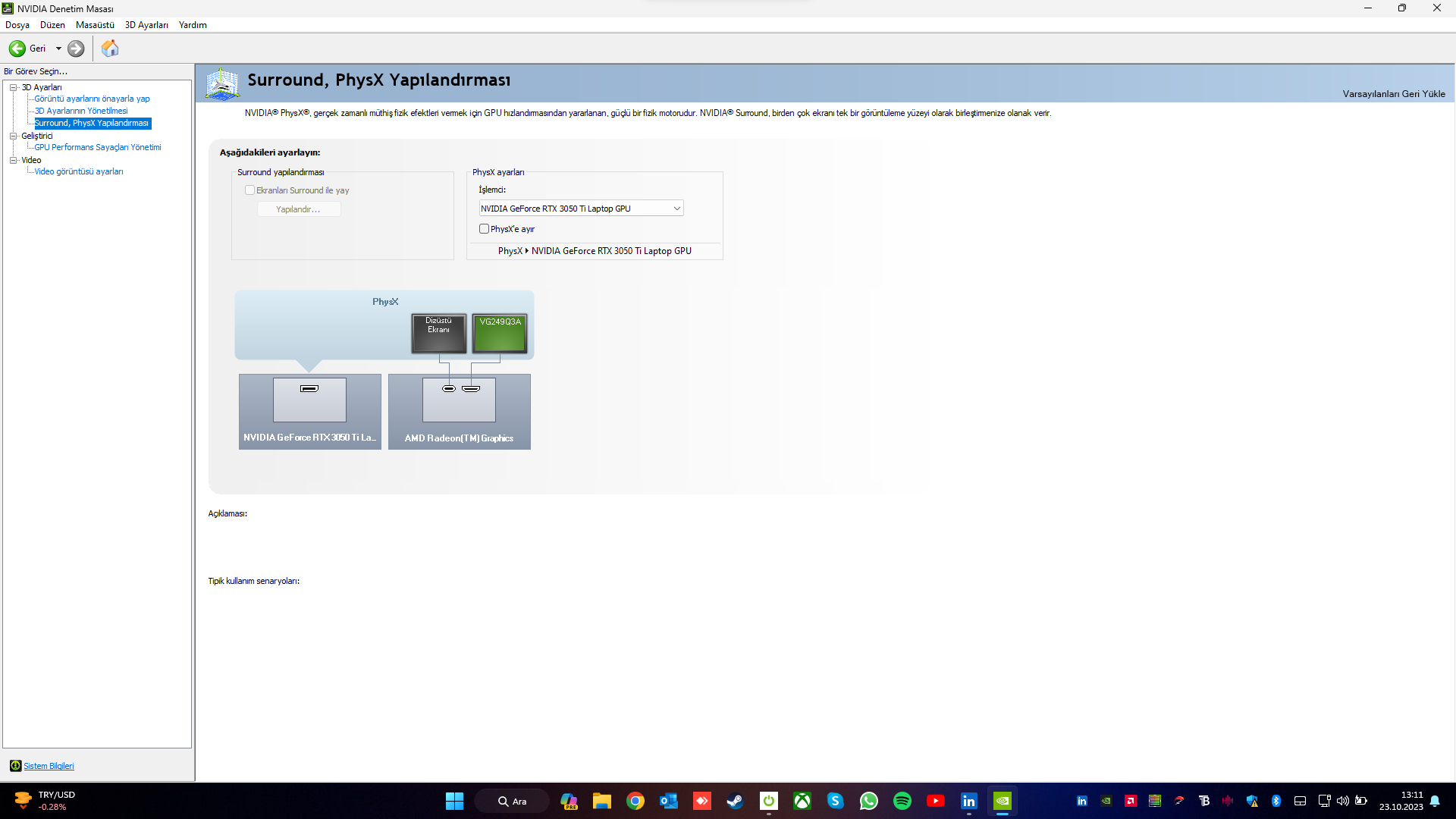Open the Yardım menu
The image size is (1456, 819).
193,25
